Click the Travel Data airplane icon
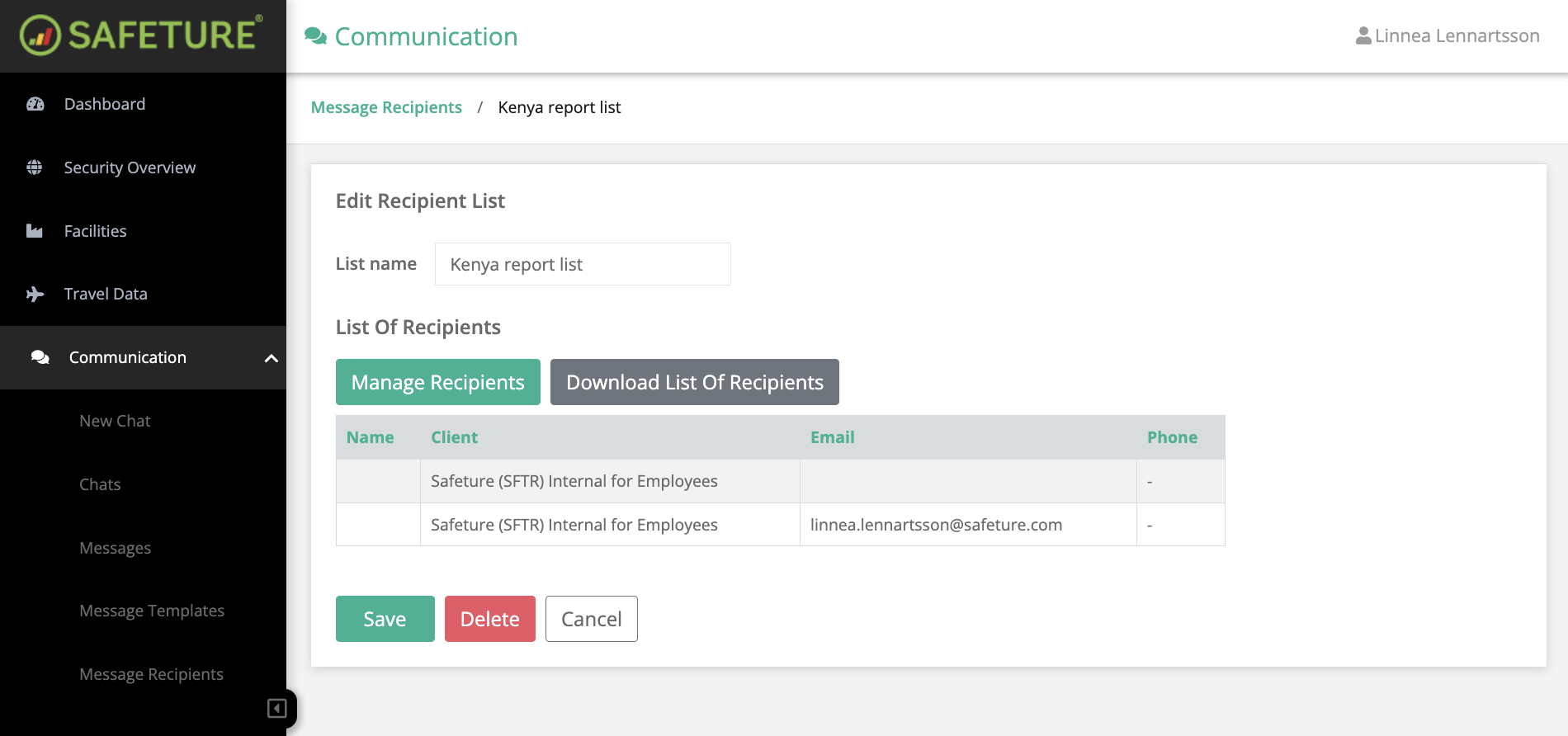 [35, 294]
